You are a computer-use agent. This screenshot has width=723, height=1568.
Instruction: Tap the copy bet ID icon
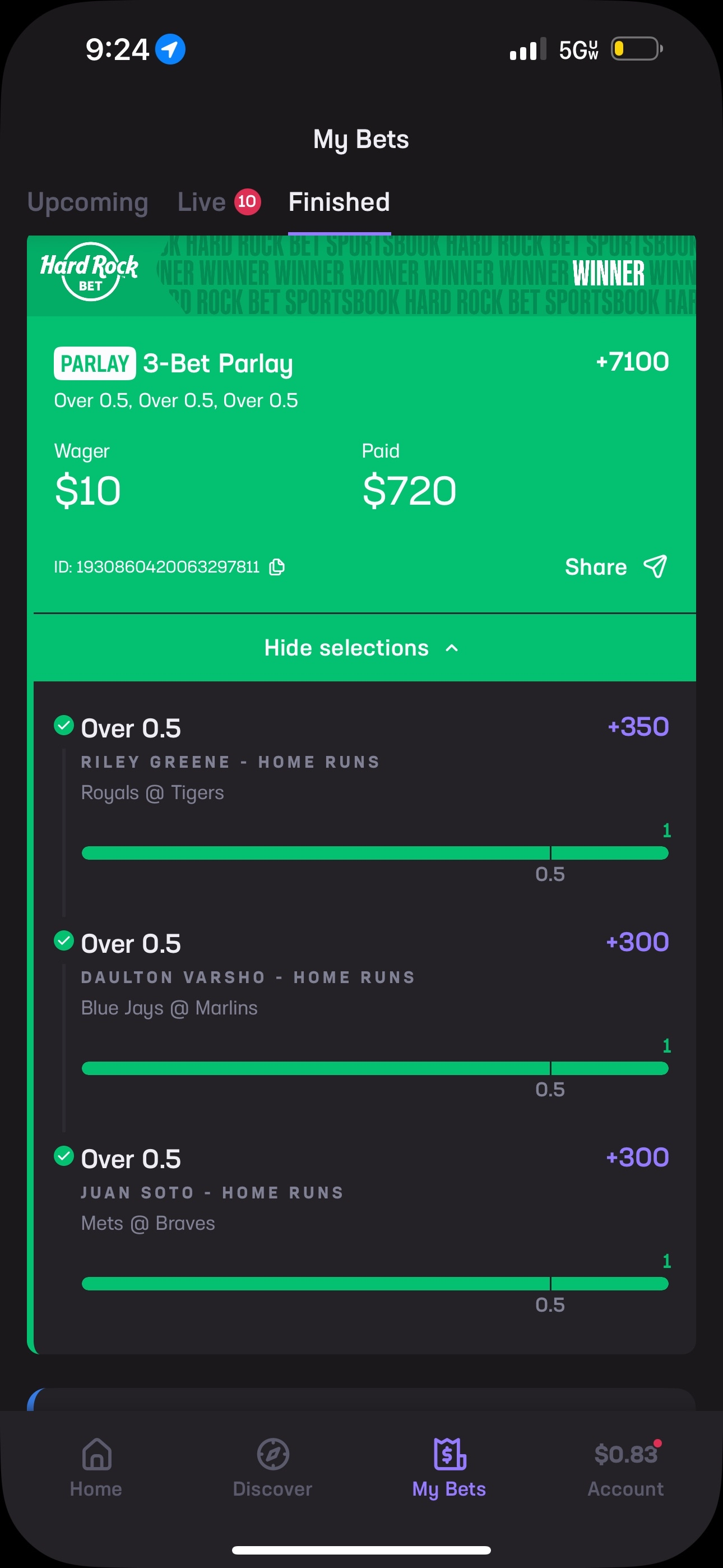277,567
